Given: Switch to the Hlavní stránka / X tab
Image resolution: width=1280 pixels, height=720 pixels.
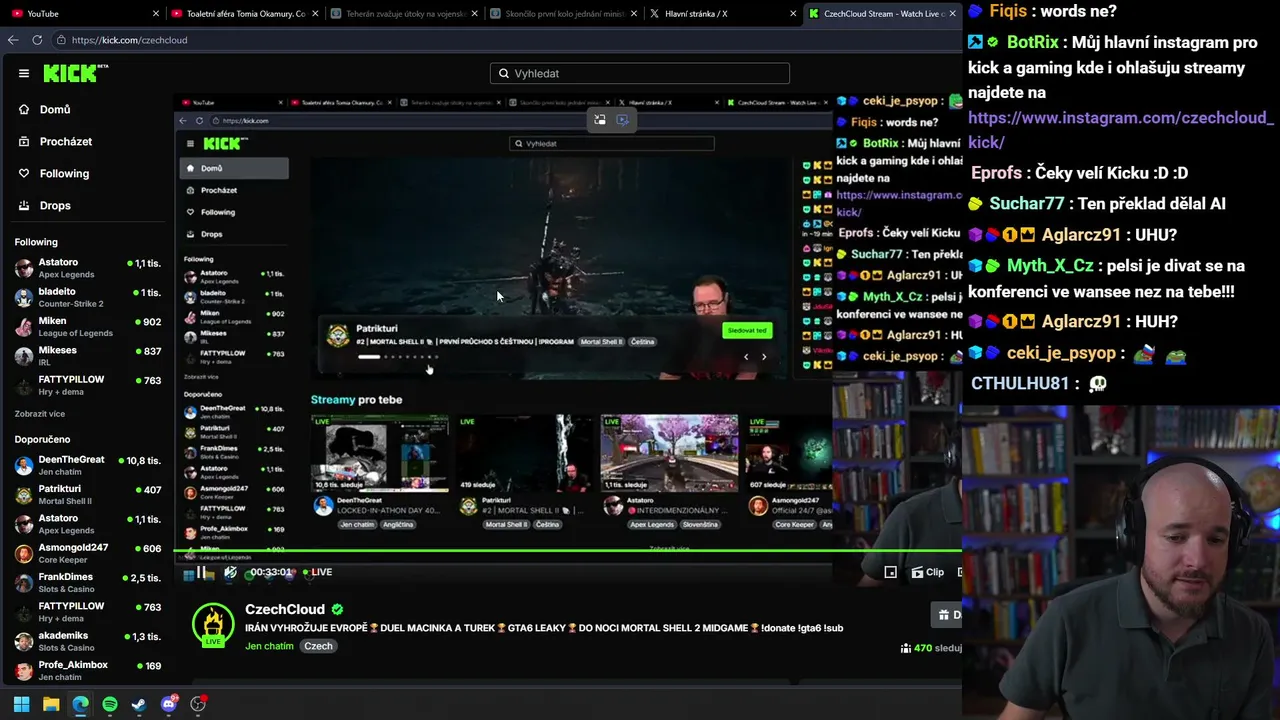Looking at the screenshot, I should [x=720, y=14].
